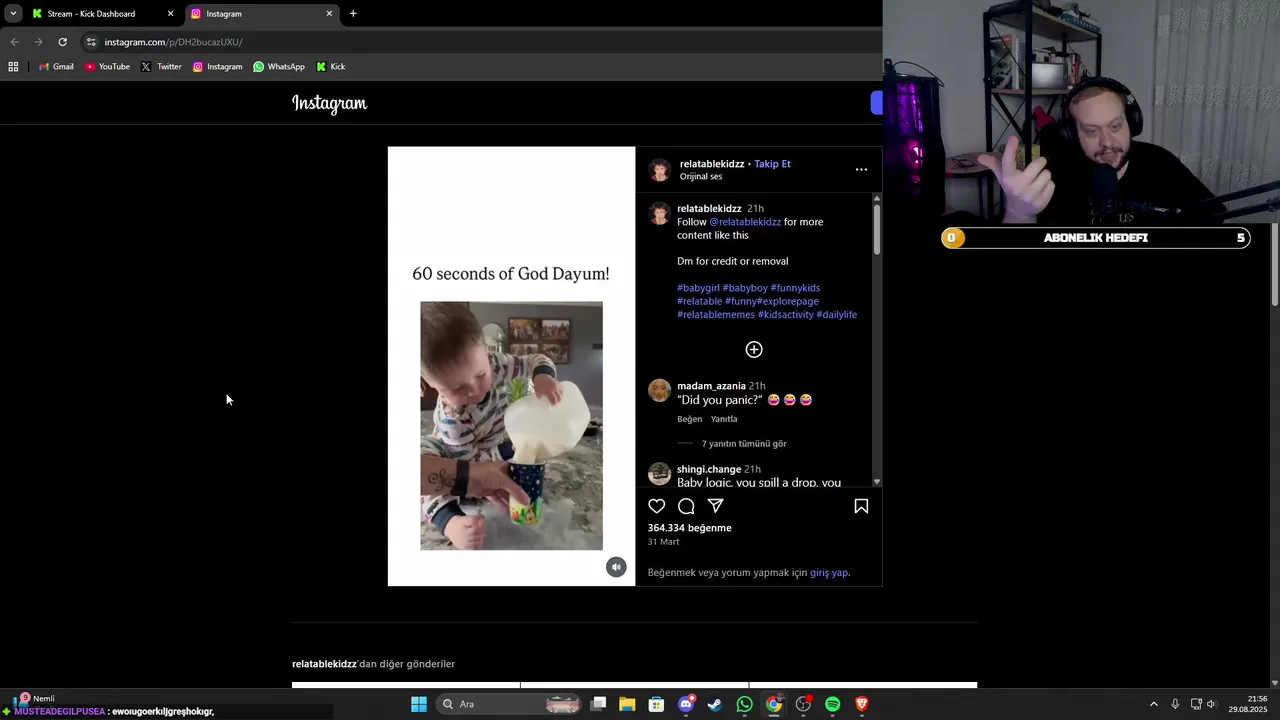Open shingi.change's profile from comment
Viewport: 1280px width, 720px height.
pyautogui.click(x=709, y=469)
